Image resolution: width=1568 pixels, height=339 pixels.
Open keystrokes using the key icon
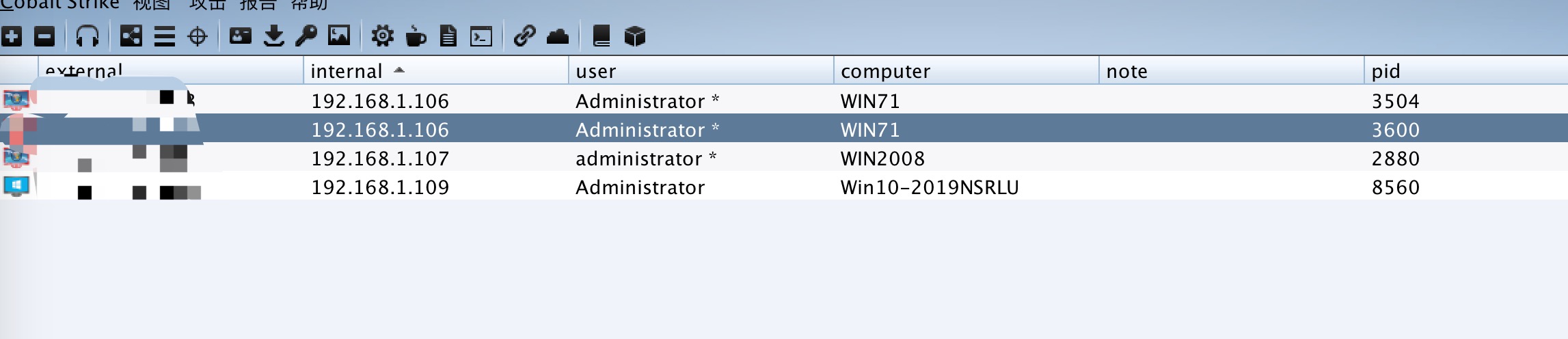[306, 36]
